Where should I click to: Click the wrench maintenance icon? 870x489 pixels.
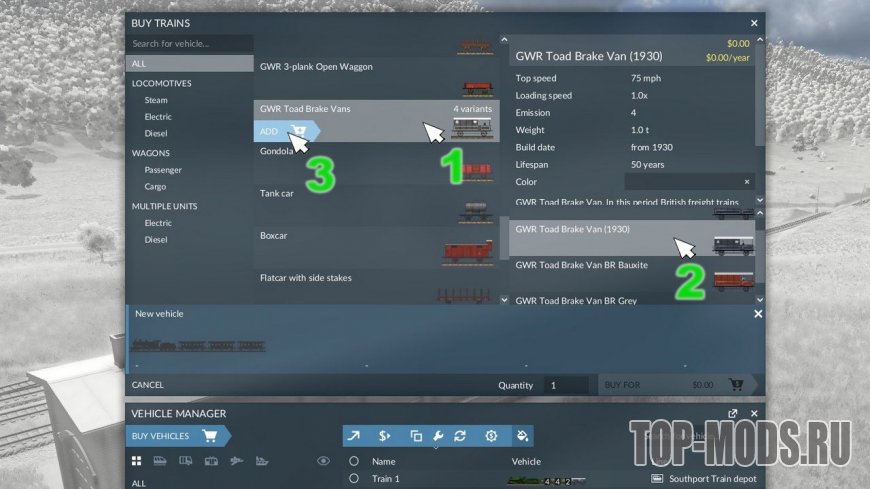pyautogui.click(x=438, y=436)
